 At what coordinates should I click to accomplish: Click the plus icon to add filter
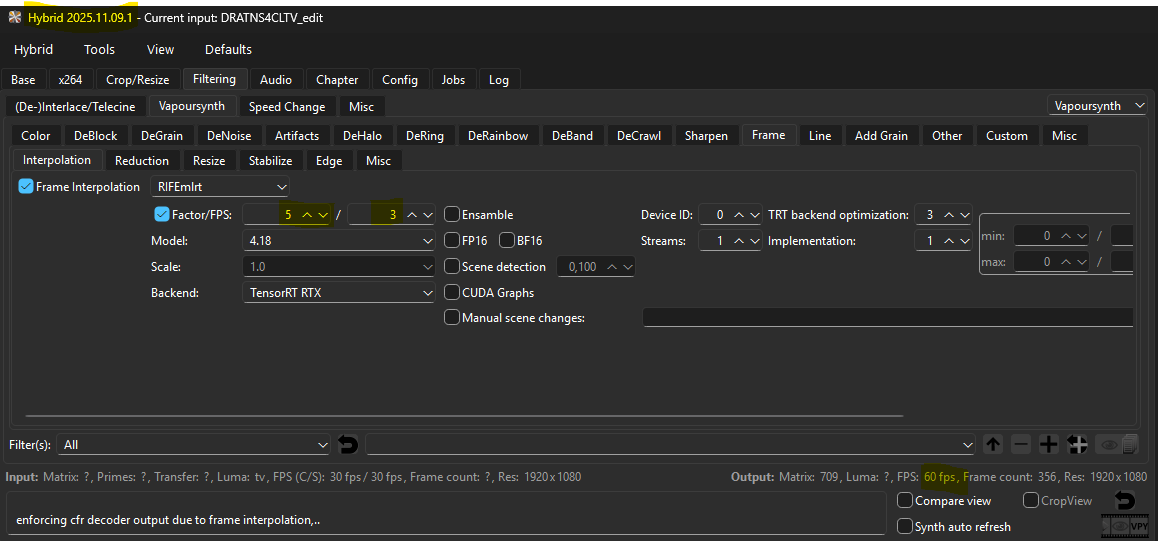click(x=1048, y=444)
